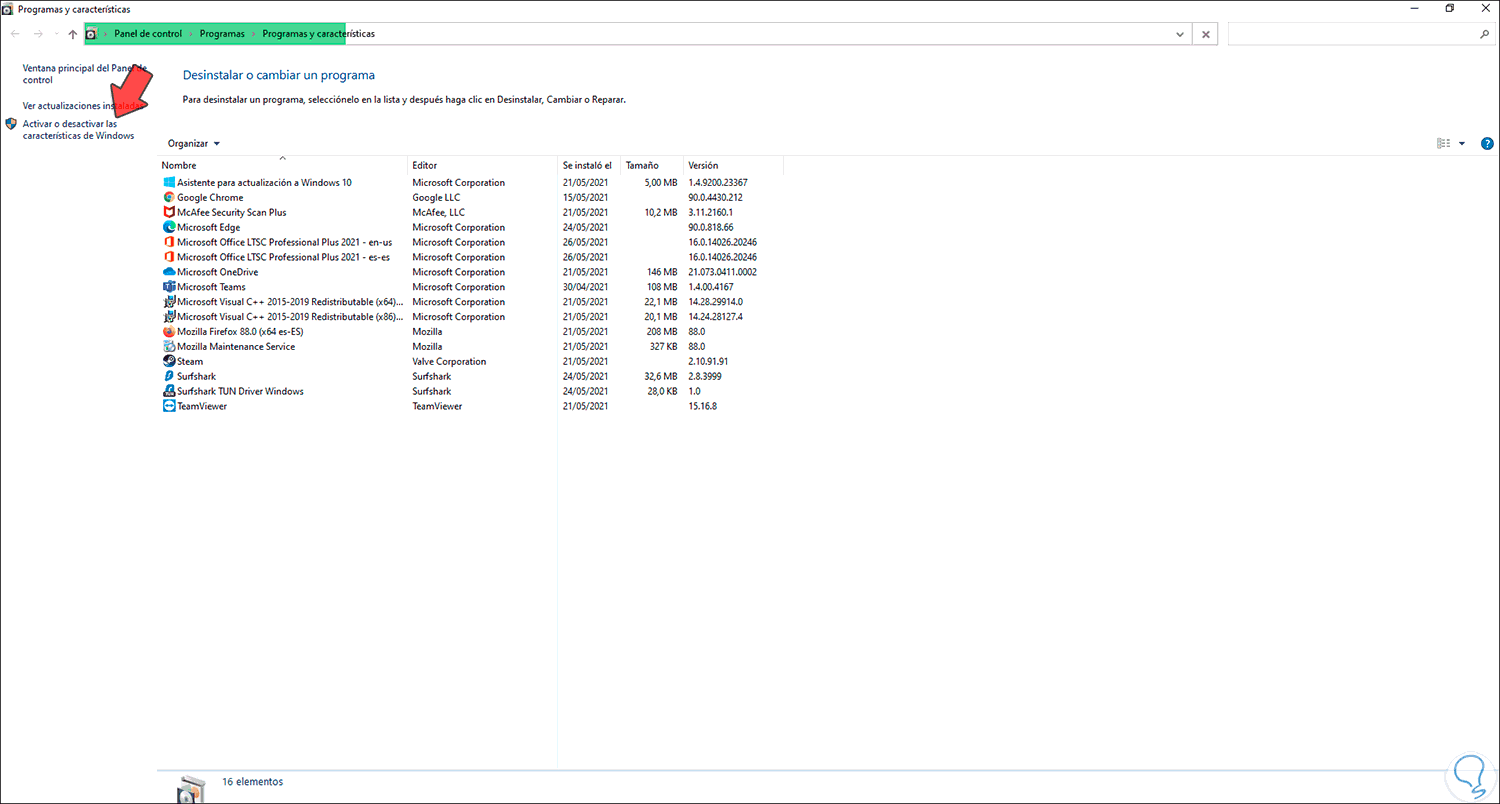Screen dimensions: 1500x804
Task: Select the Microsoft Teams row name
Action: [211, 287]
